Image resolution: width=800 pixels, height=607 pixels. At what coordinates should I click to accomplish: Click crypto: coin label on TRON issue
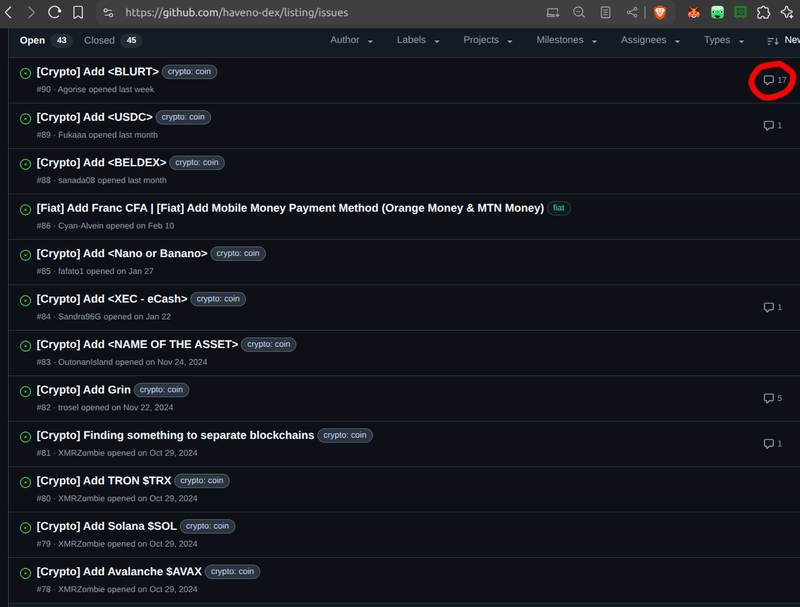[x=202, y=480]
